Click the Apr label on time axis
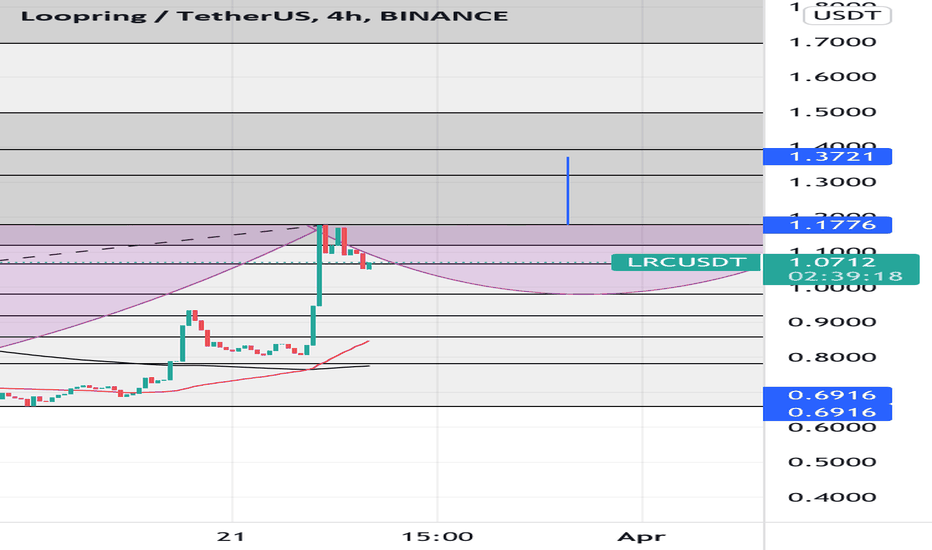932x550 pixels. coord(641,537)
